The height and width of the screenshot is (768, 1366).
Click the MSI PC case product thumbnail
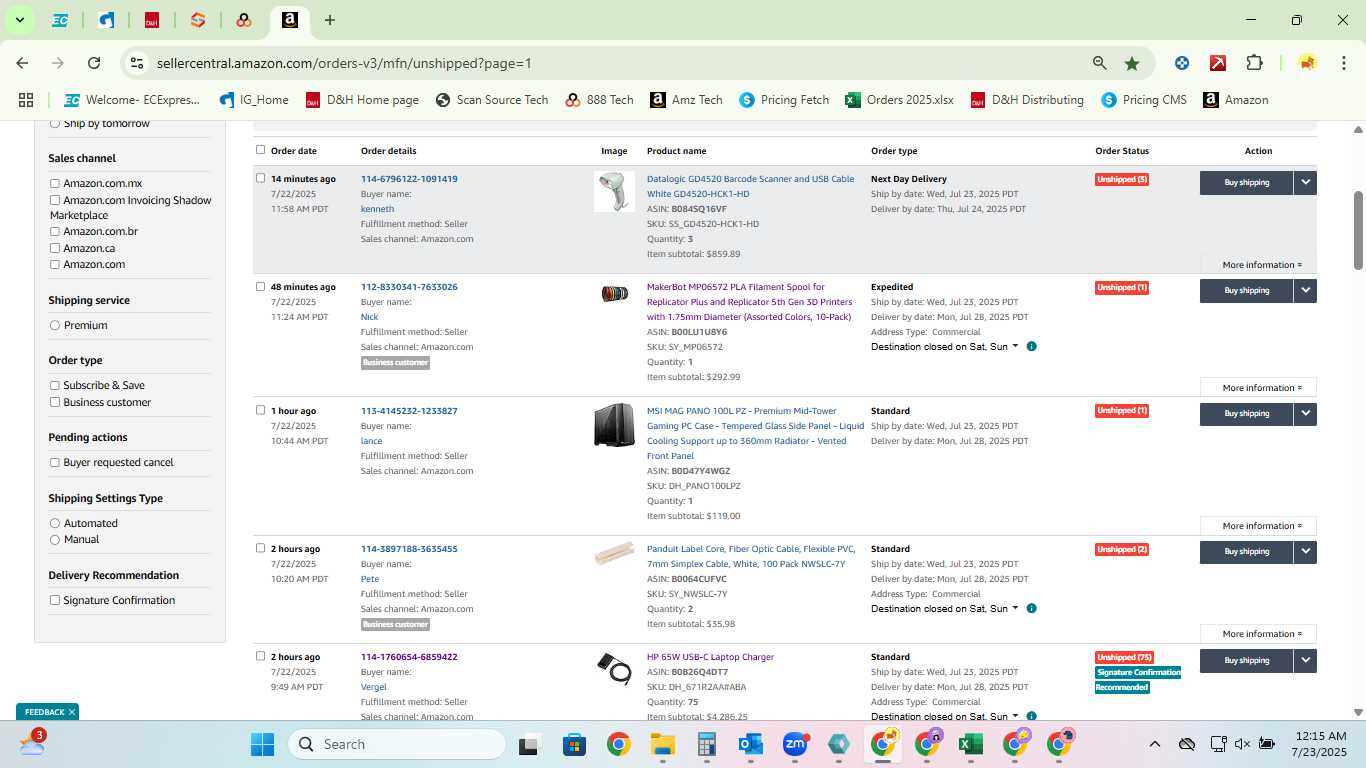click(x=614, y=425)
